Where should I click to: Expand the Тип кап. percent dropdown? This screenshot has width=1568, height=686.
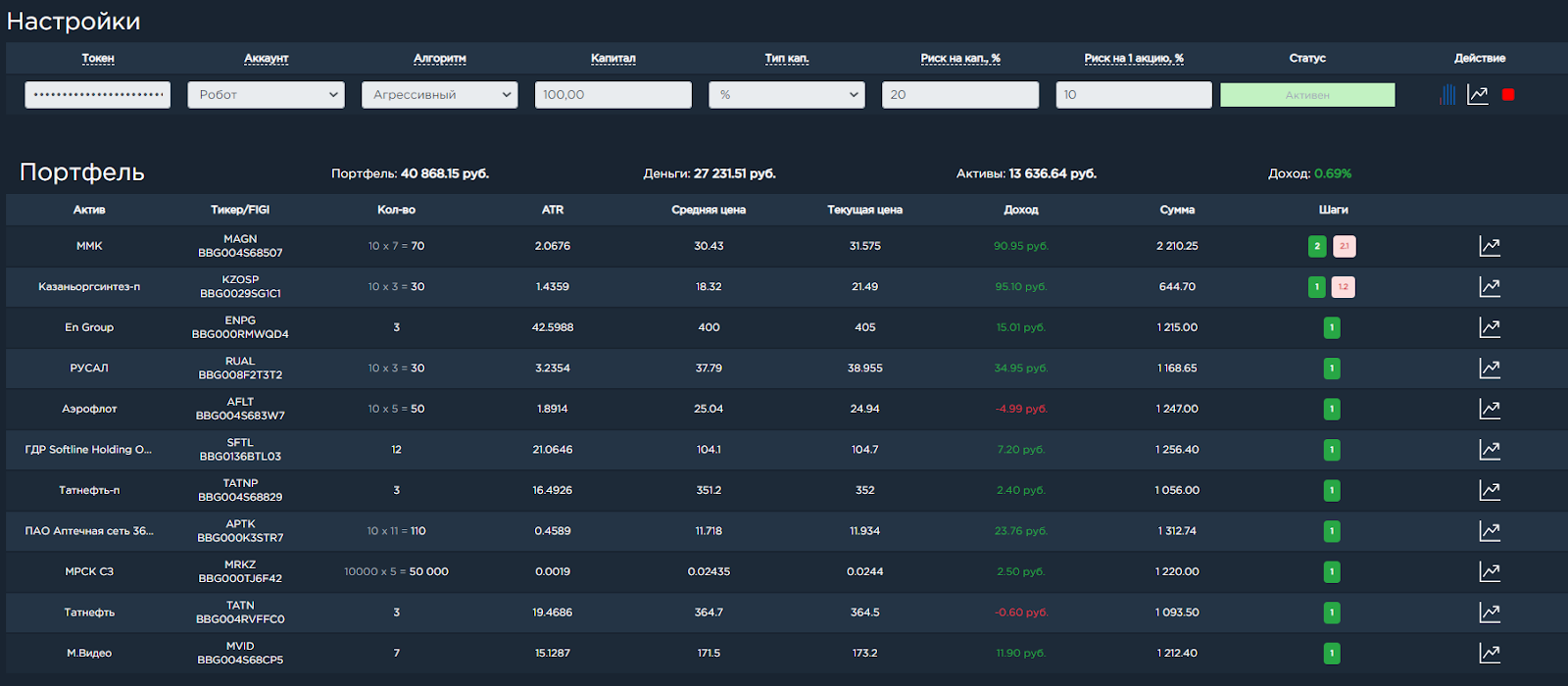point(786,95)
